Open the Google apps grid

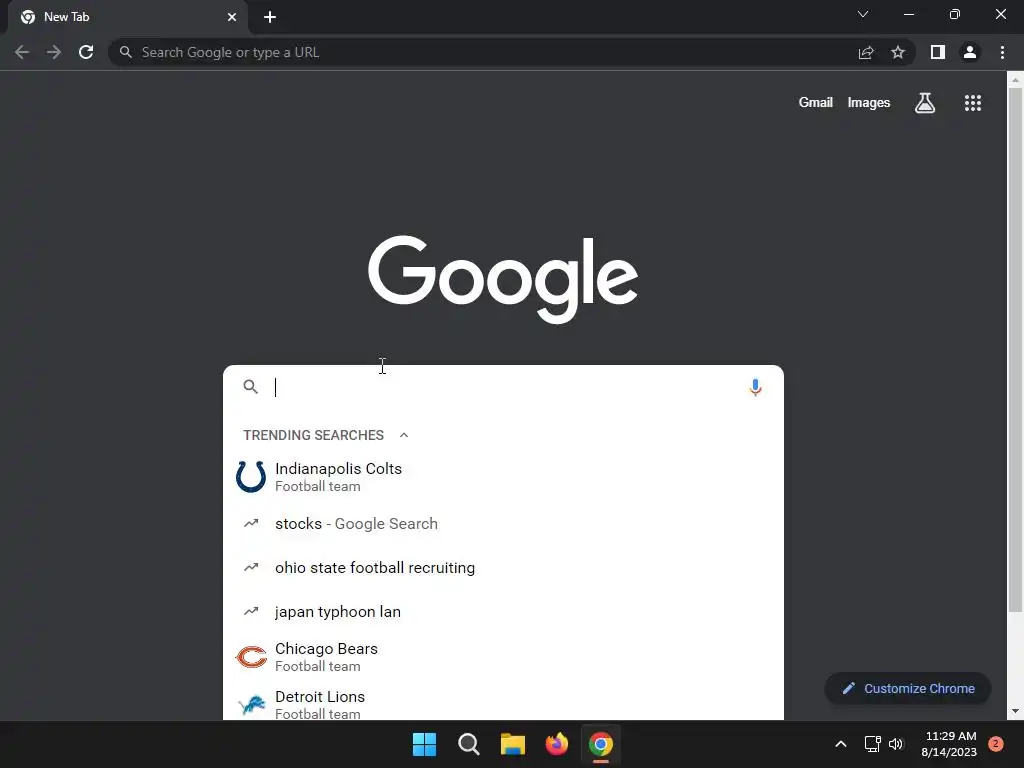(973, 103)
